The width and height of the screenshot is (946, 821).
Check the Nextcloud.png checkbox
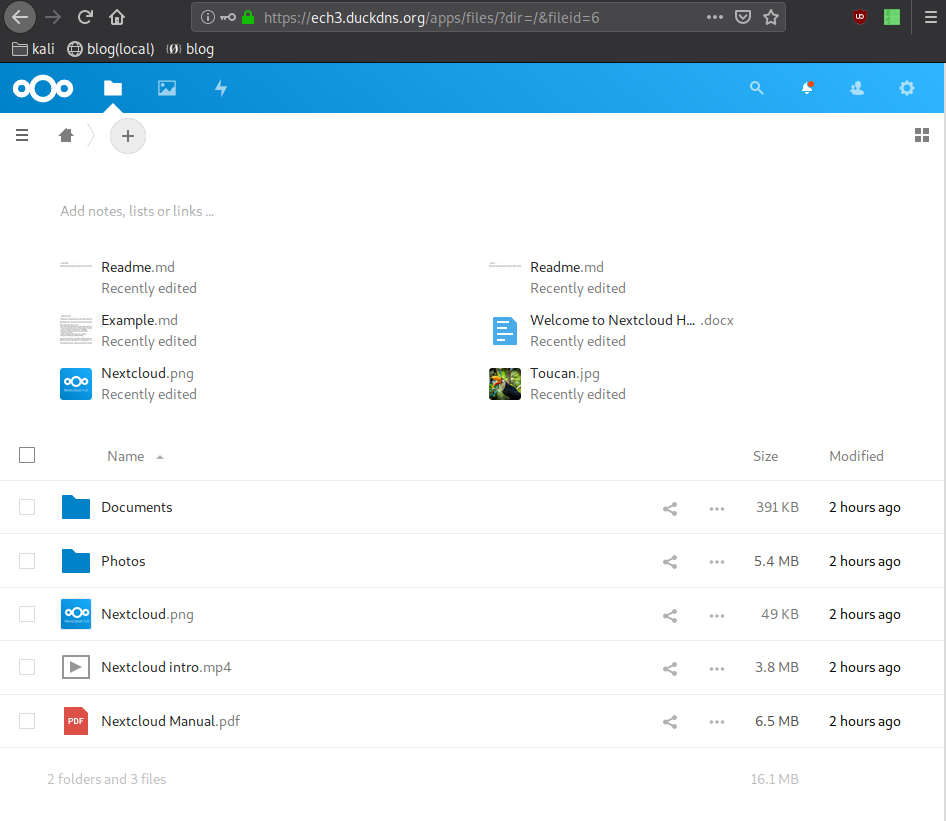tap(27, 613)
